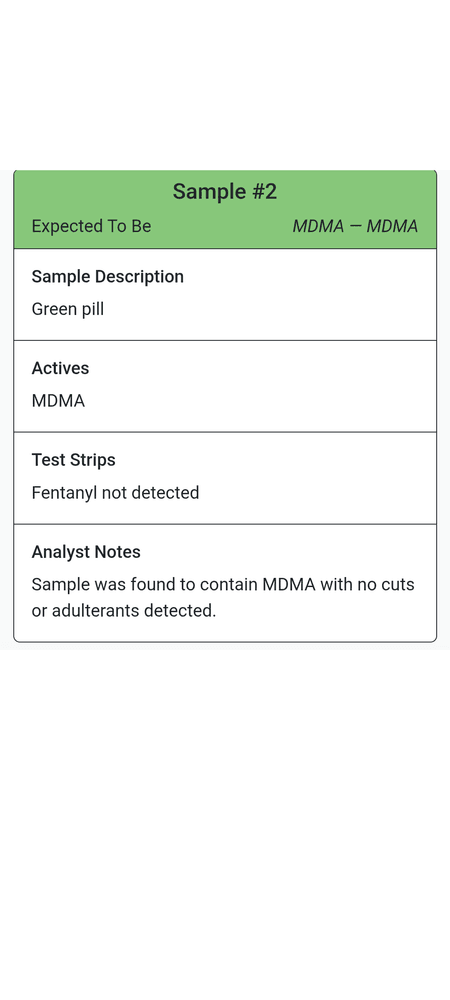Select the MDMA value under Actives
The width and height of the screenshot is (450, 1000).
[x=58, y=401]
